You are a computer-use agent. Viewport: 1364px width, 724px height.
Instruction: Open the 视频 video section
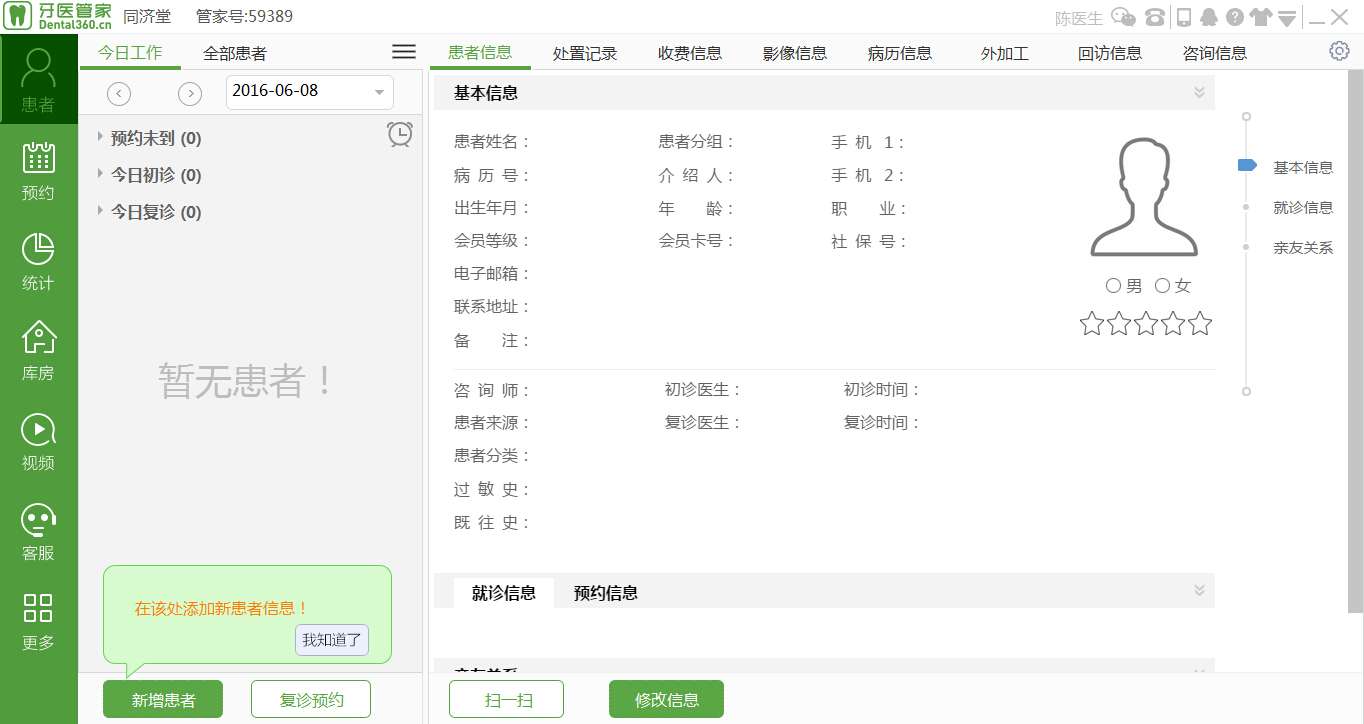coord(38,442)
